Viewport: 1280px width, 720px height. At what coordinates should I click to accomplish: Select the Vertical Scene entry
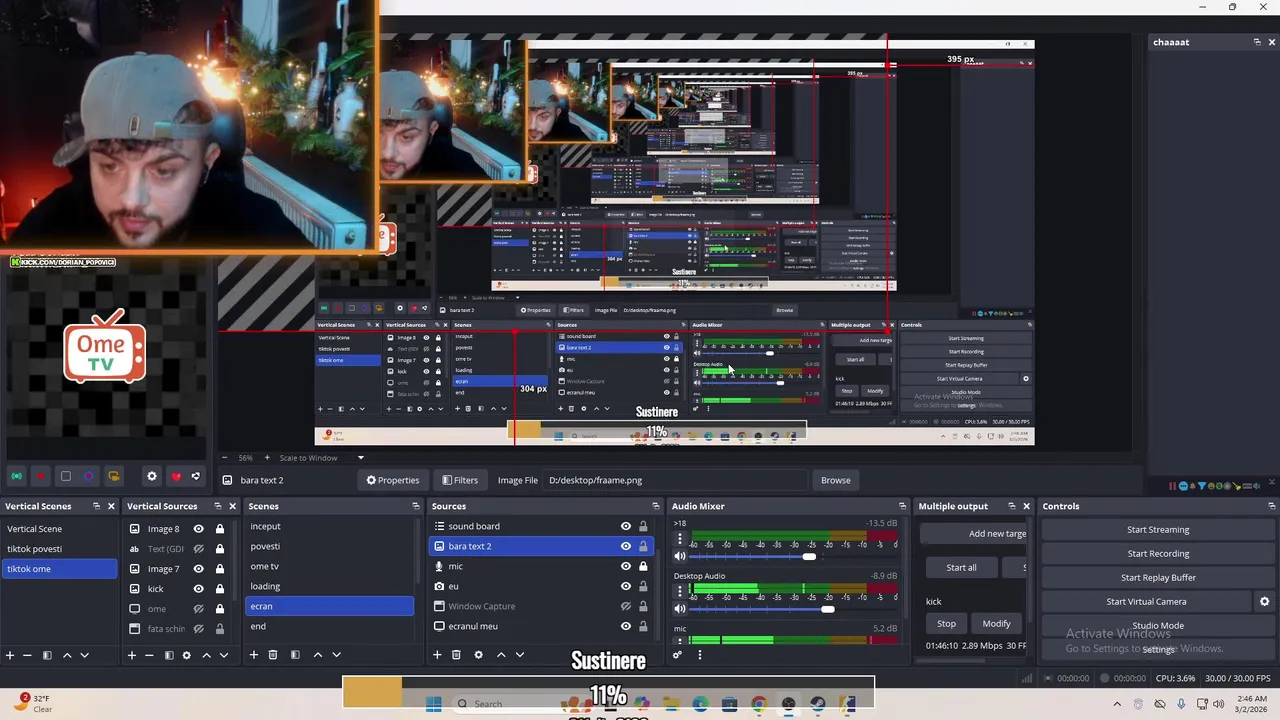click(60, 529)
